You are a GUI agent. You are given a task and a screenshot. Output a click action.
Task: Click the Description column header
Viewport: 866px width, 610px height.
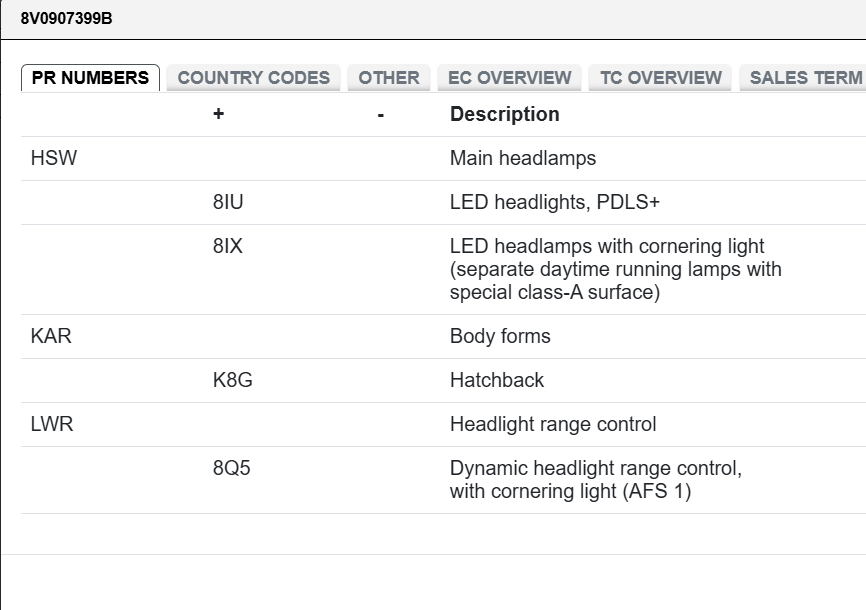tap(504, 114)
